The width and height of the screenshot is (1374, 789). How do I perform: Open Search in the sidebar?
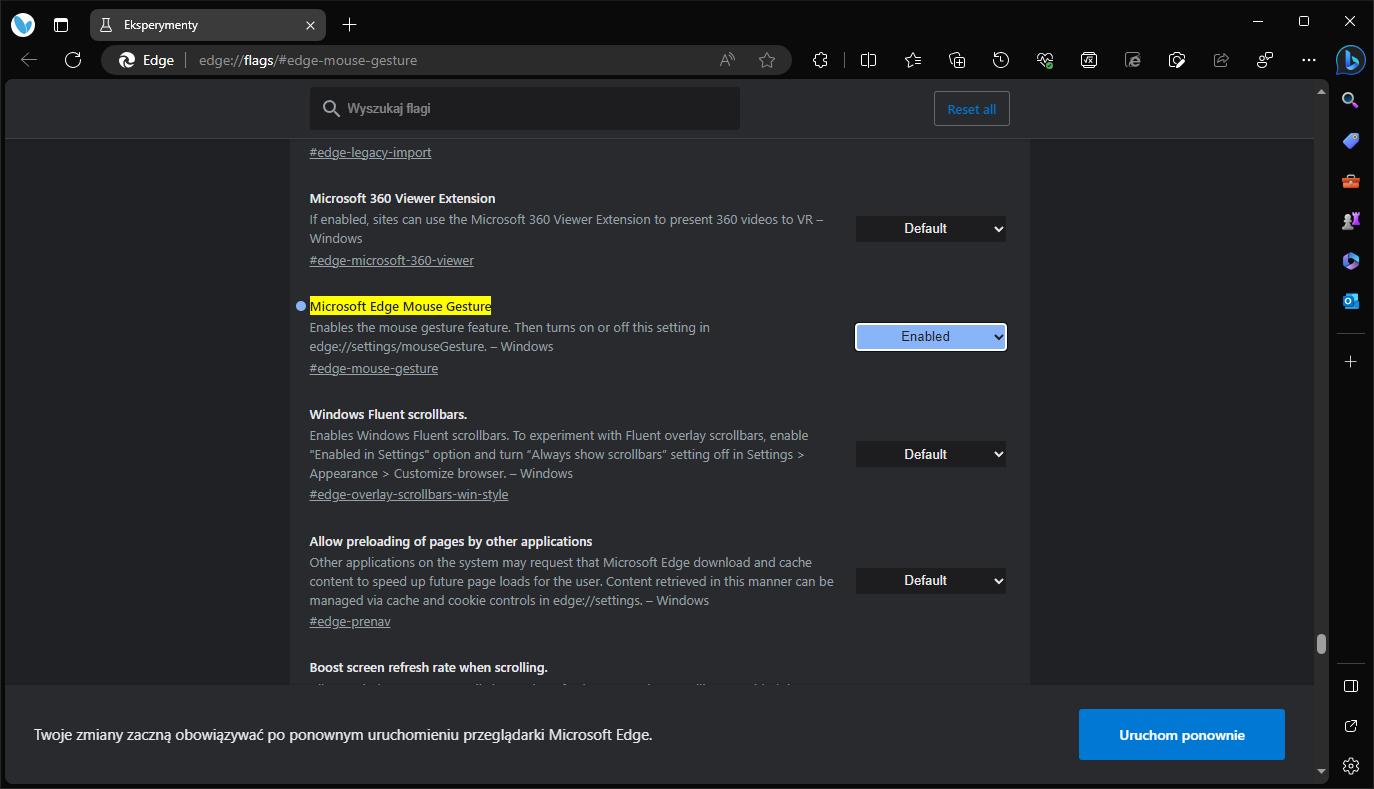[x=1351, y=99]
